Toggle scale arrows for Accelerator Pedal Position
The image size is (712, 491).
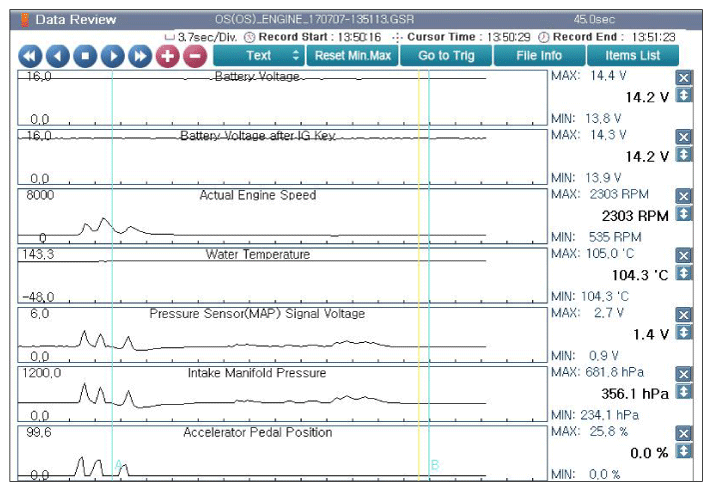click(683, 451)
